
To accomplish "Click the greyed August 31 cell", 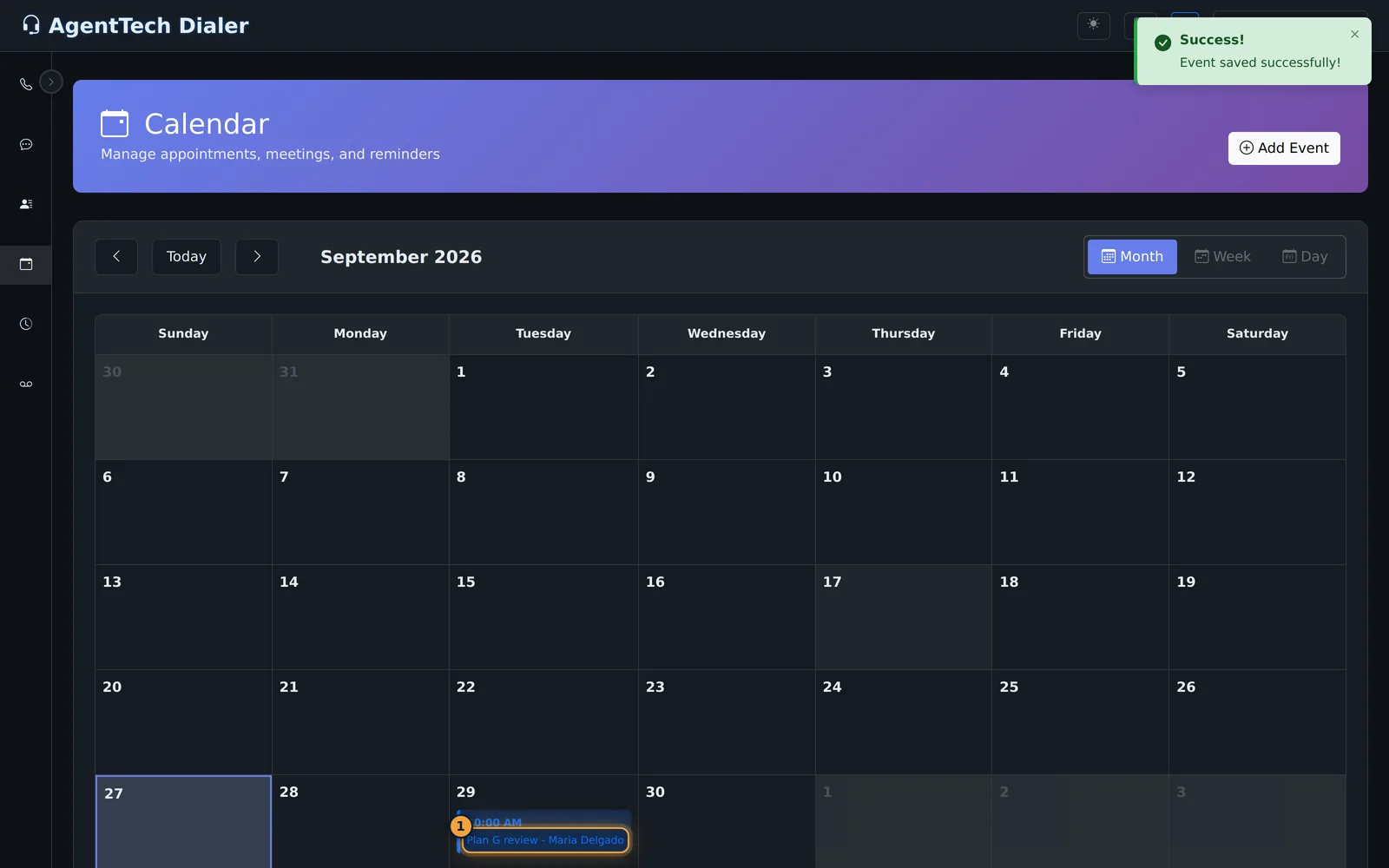I will pyautogui.click(x=360, y=407).
